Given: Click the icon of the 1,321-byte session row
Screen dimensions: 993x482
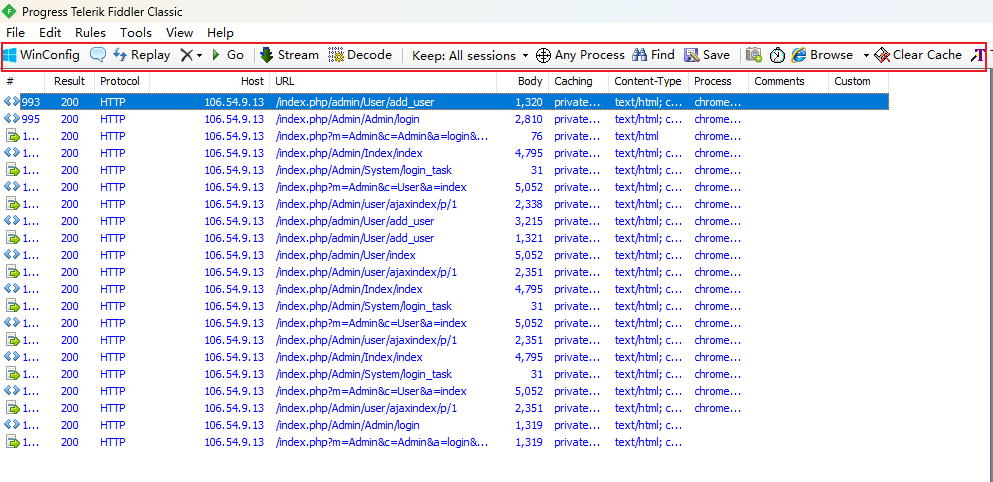Looking at the screenshot, I should point(12,238).
